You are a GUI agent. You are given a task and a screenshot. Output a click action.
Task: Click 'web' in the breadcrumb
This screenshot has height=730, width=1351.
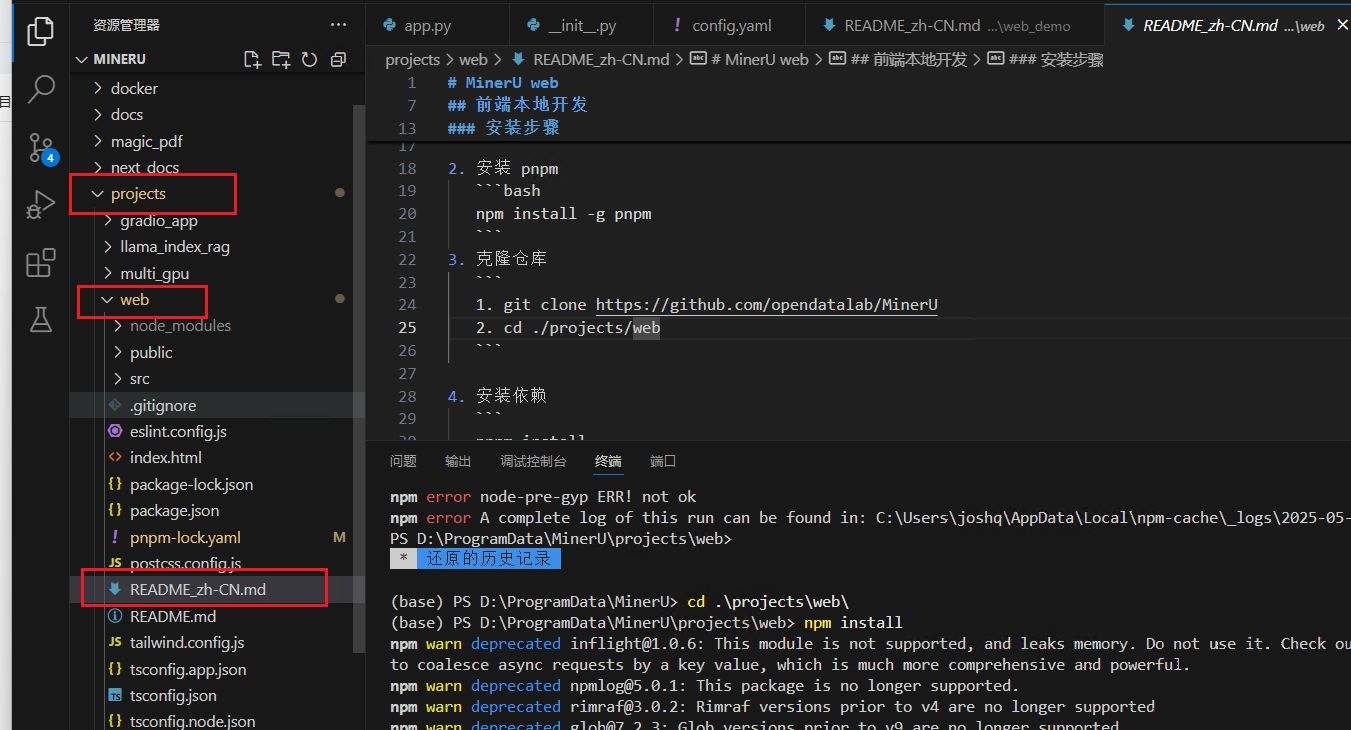(x=474, y=60)
